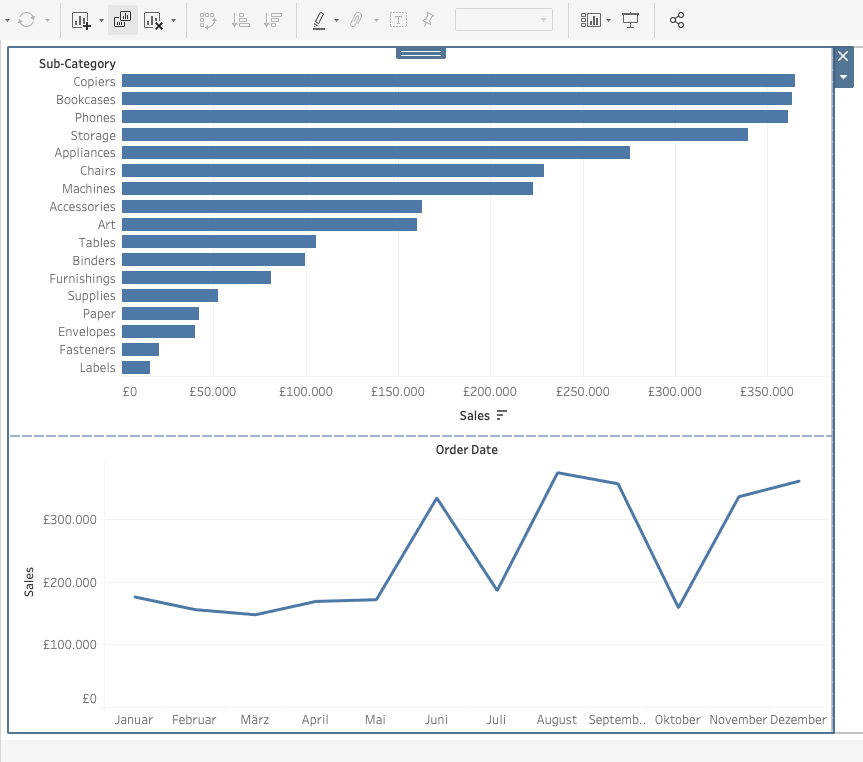Click the Duplicate sheet icon
863x762 pixels.
point(122,20)
